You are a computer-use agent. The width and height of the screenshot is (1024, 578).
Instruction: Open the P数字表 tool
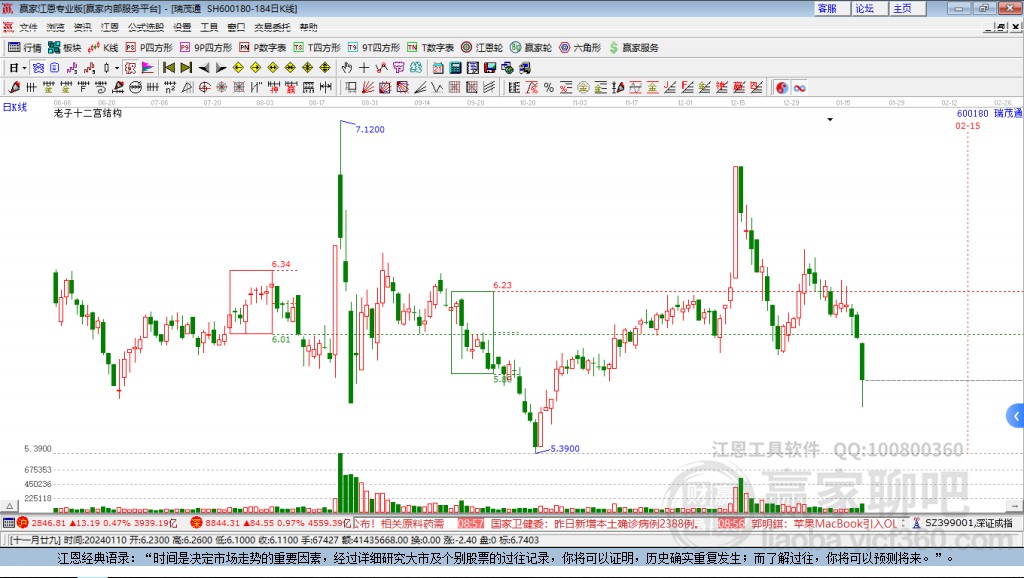[x=263, y=48]
